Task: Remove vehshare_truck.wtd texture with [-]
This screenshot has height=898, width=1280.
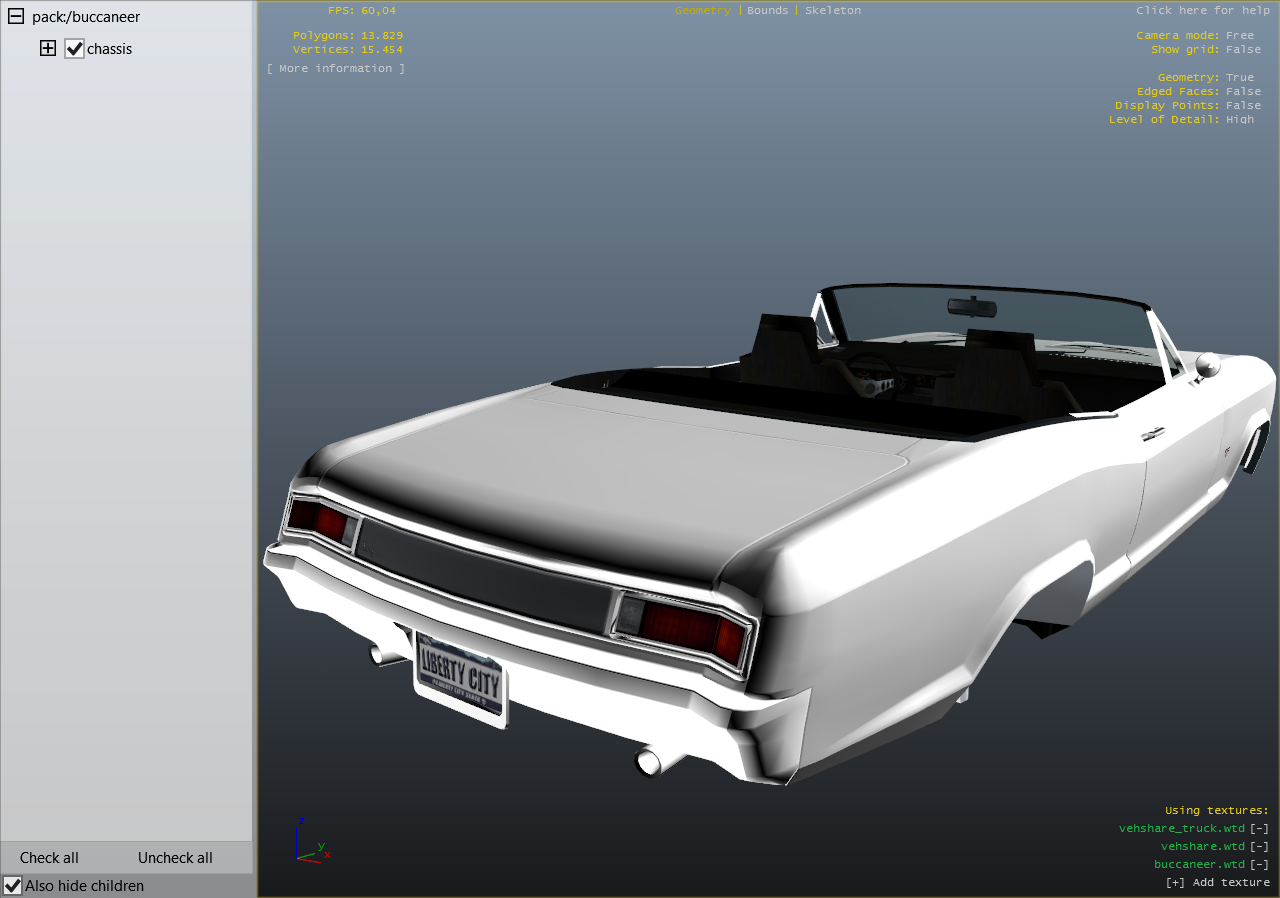Action: tap(1259, 828)
